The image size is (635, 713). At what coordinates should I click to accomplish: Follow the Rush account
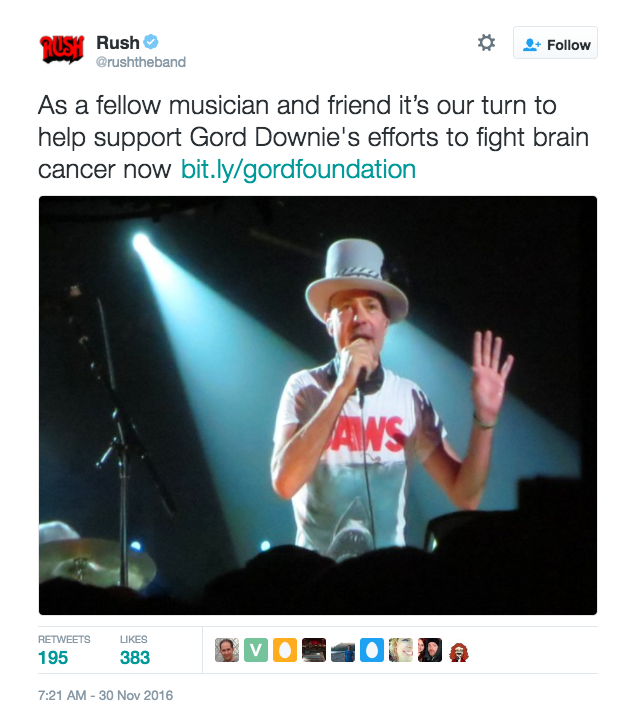tap(555, 44)
